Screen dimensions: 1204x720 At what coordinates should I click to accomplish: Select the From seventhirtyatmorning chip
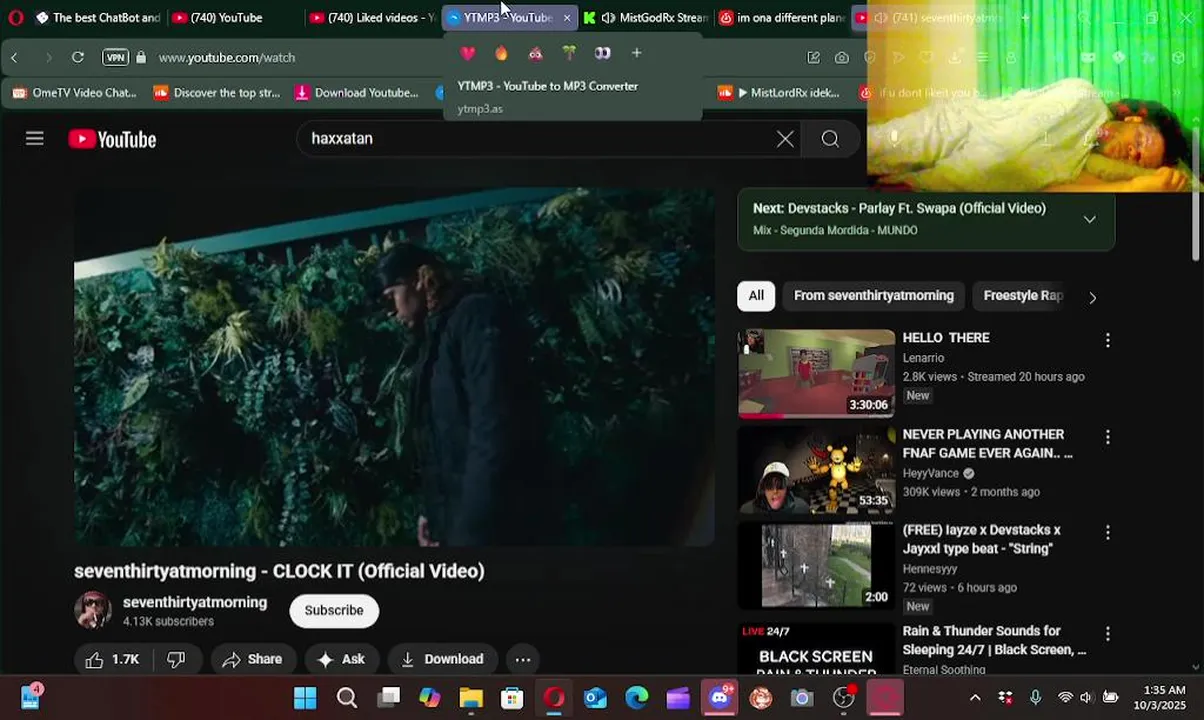[874, 296]
